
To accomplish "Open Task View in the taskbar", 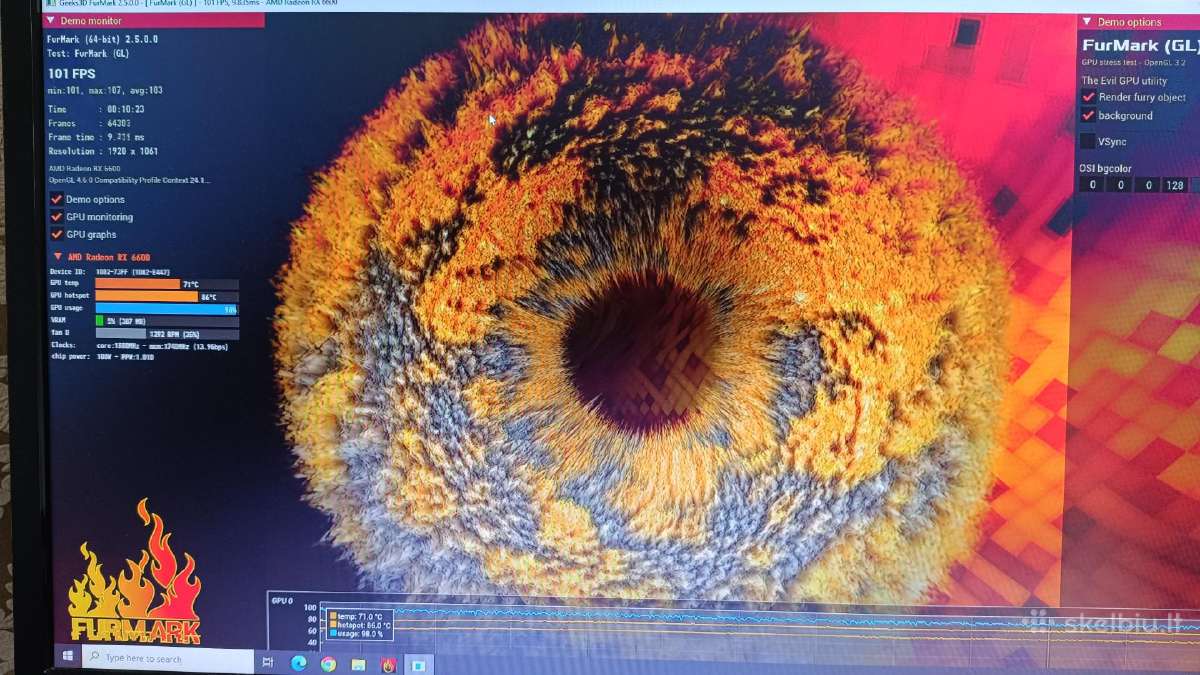I will pyautogui.click(x=268, y=661).
